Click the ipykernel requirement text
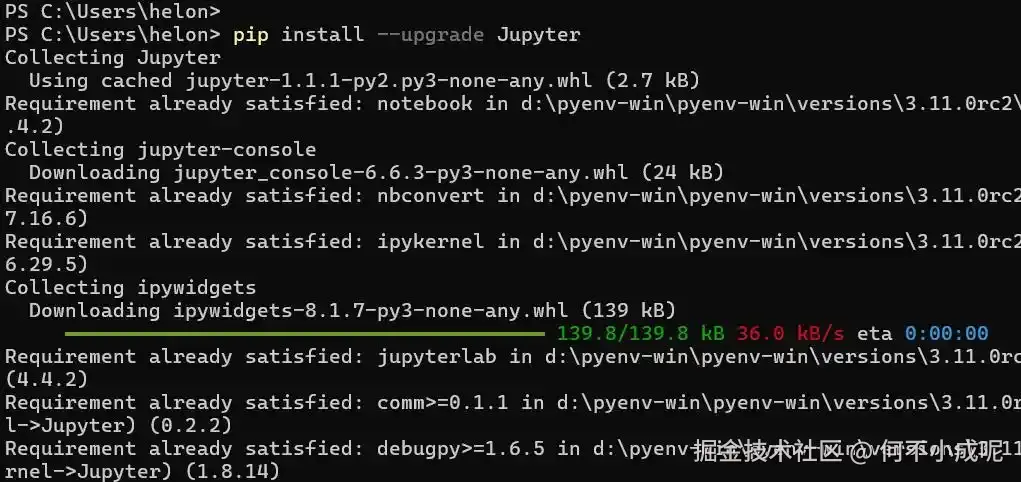 click(430, 242)
